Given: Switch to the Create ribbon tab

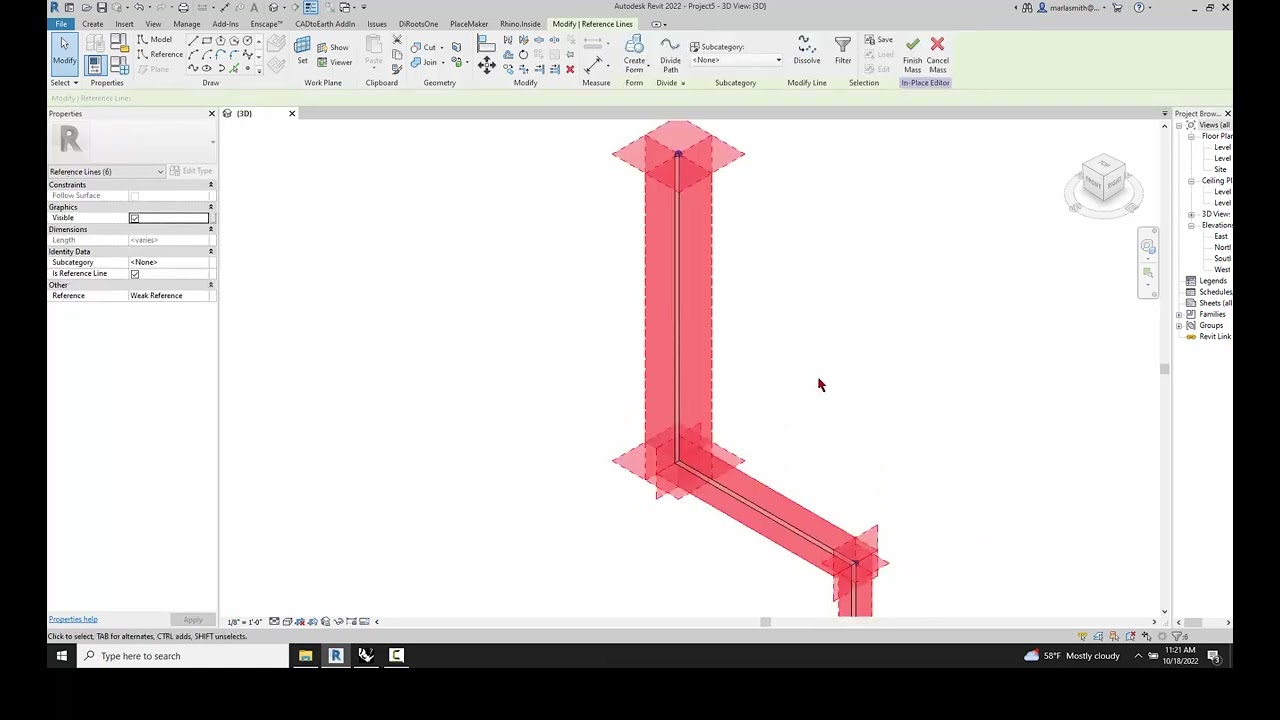Looking at the screenshot, I should click(x=92, y=24).
